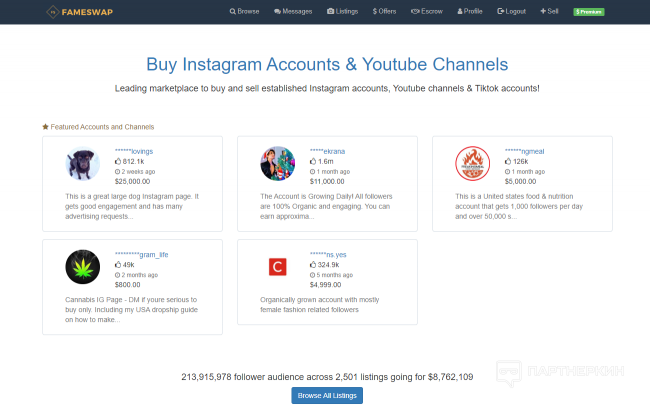The height and width of the screenshot is (414, 650).
Task: Click the cannabis leaf avatar thumbnail
Action: pos(82,266)
